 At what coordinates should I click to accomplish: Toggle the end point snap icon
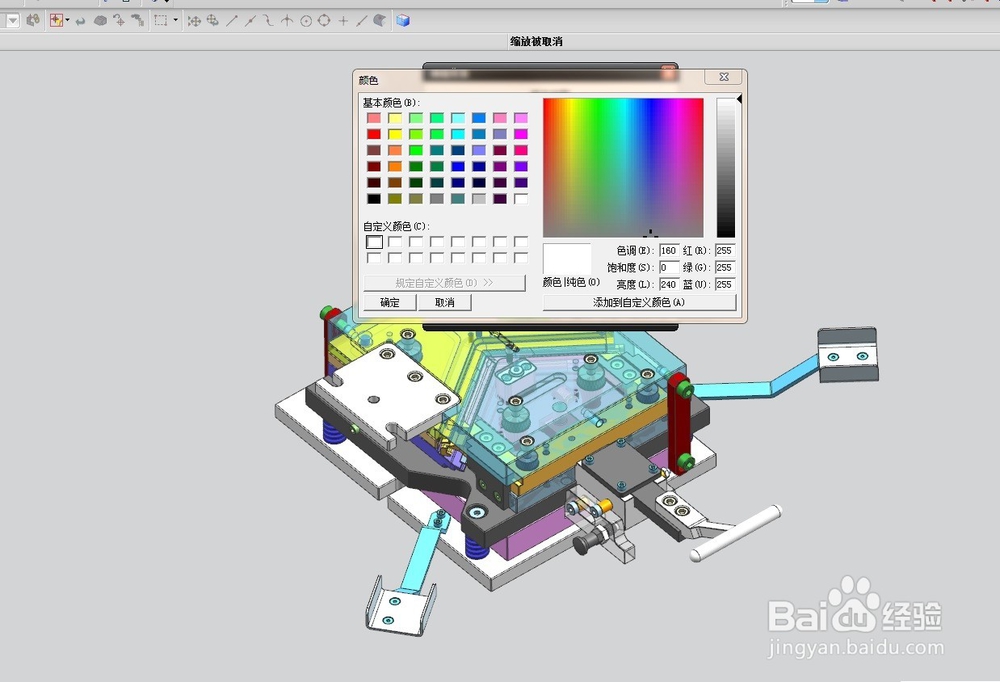pyautogui.click(x=232, y=21)
